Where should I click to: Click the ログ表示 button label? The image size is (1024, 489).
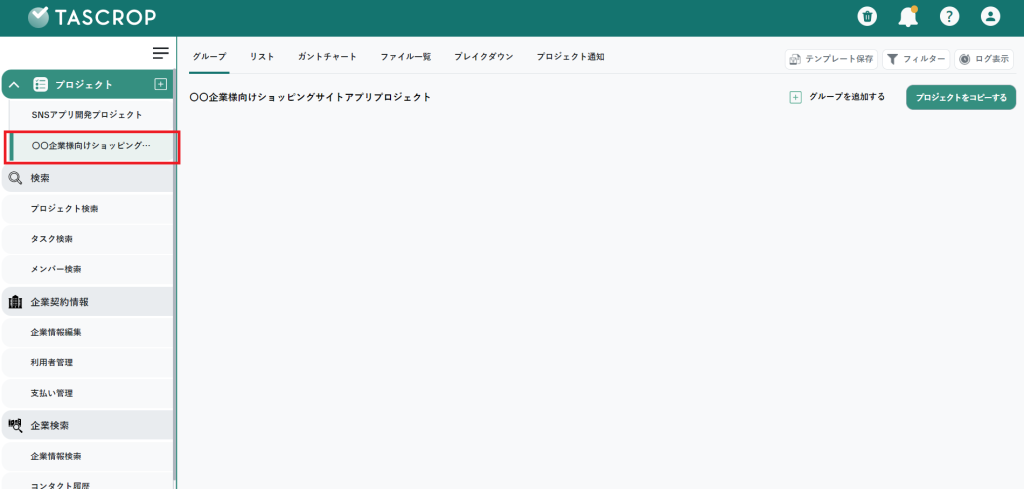point(992,59)
